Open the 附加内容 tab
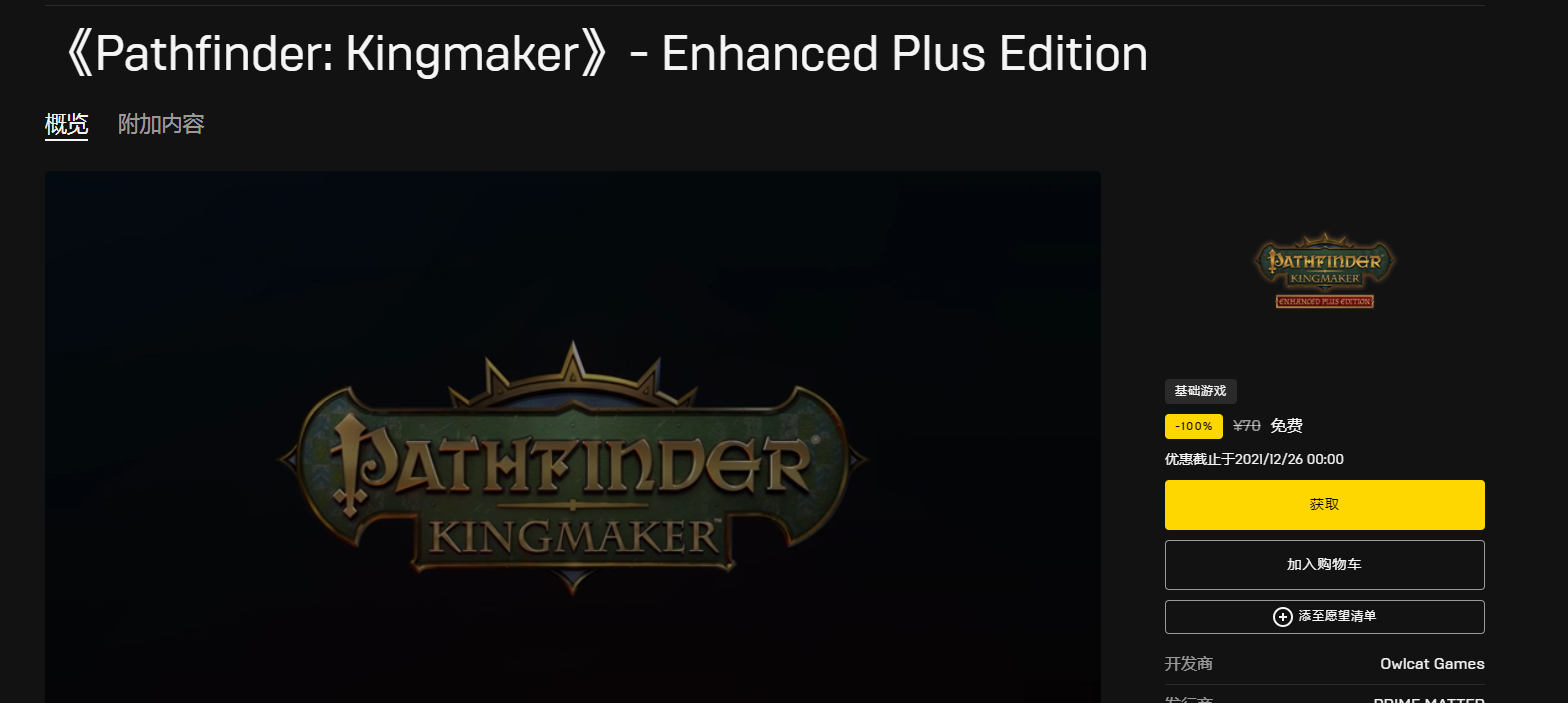Screen dimensions: 1568x703 click(161, 125)
